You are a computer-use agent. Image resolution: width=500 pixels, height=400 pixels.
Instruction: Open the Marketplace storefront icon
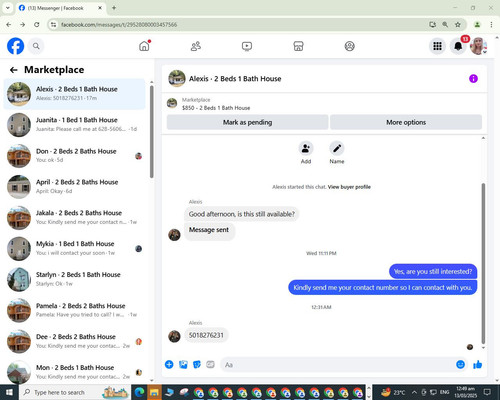[x=298, y=46]
